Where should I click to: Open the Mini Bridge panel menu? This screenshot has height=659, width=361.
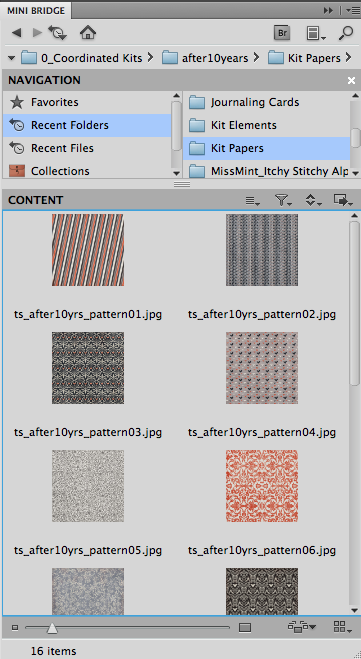point(353,11)
